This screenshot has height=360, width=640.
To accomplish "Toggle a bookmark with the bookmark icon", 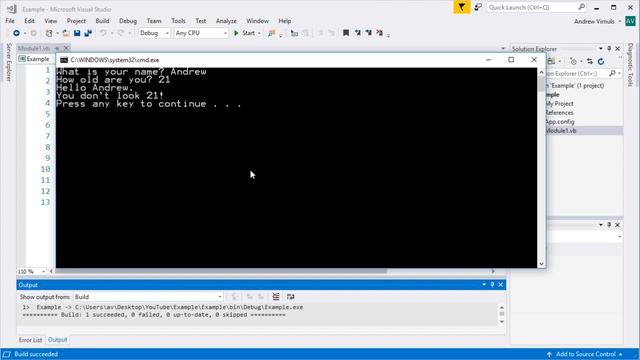I will click(x=346, y=33).
